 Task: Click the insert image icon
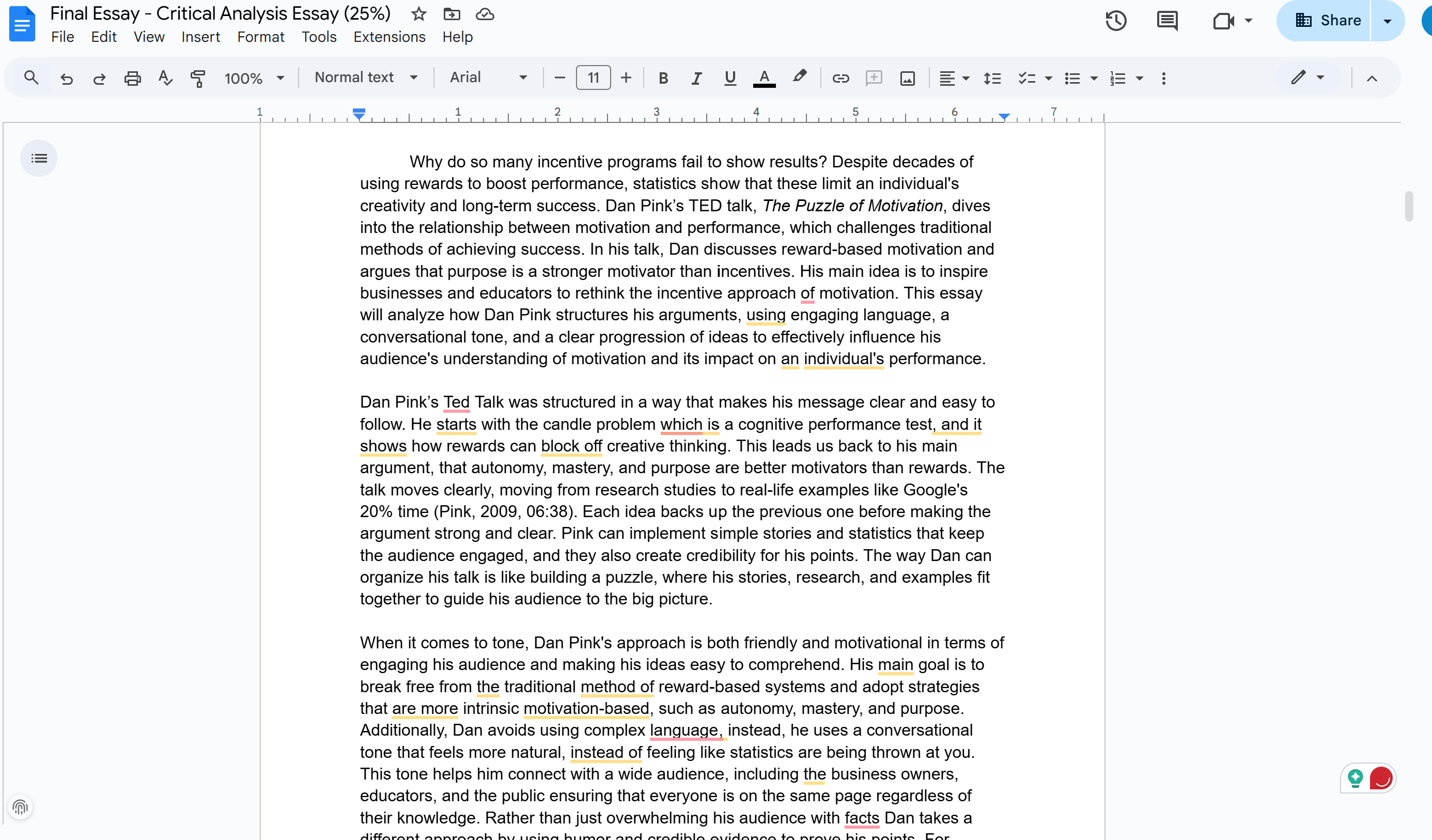pyautogui.click(x=907, y=78)
